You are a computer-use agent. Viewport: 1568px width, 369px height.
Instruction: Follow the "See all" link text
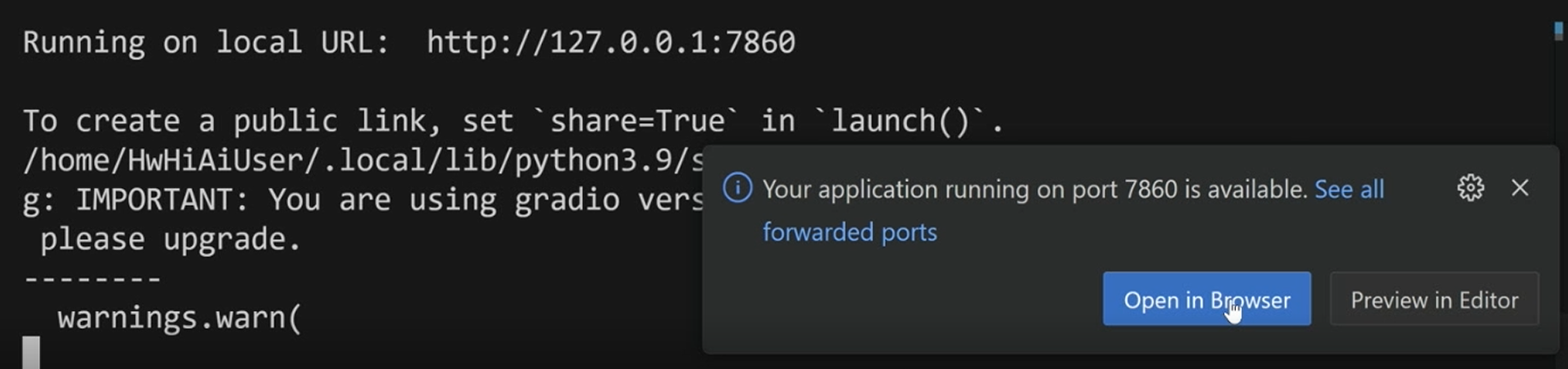(x=1349, y=189)
